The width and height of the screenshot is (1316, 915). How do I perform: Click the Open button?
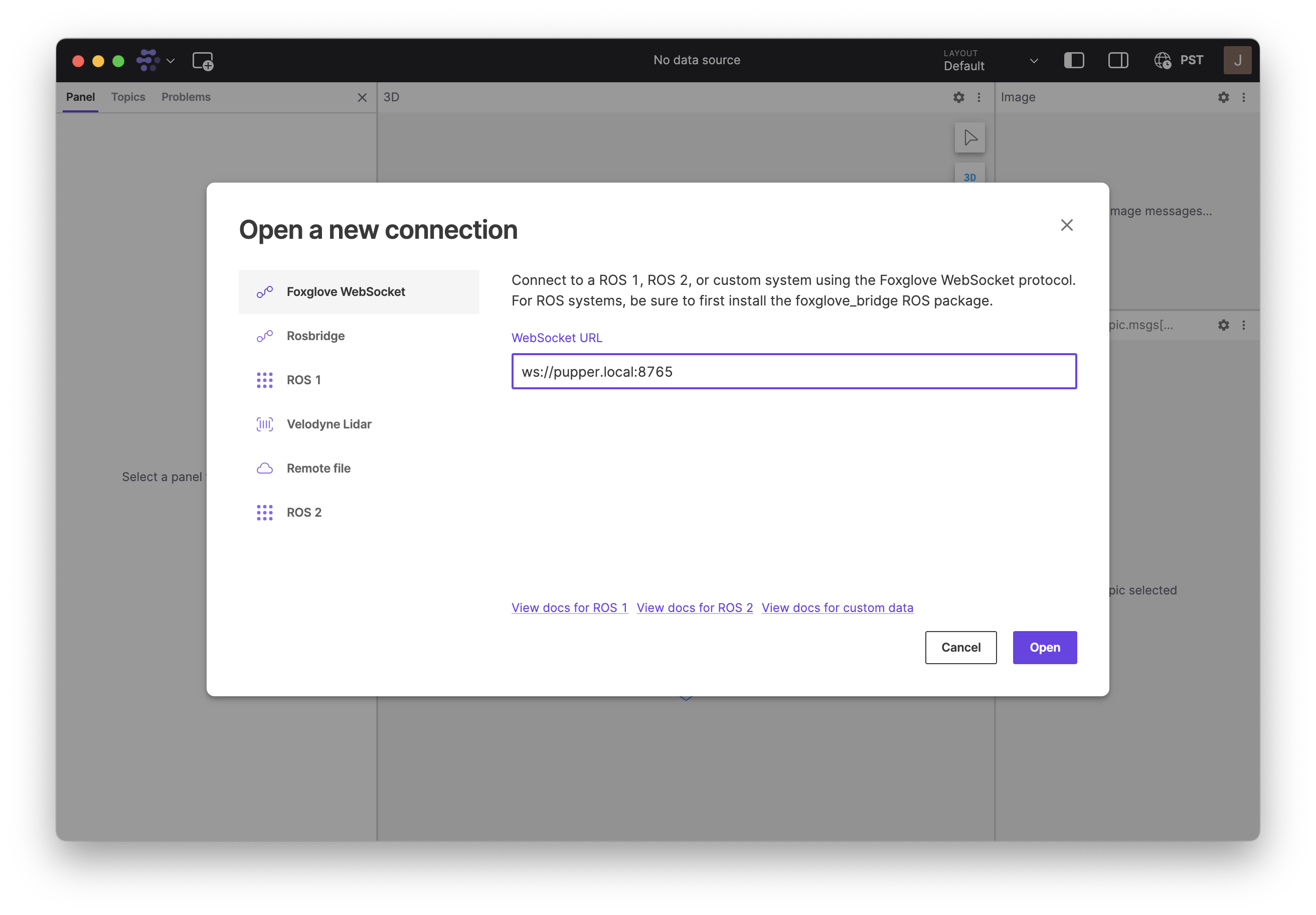(1044, 648)
